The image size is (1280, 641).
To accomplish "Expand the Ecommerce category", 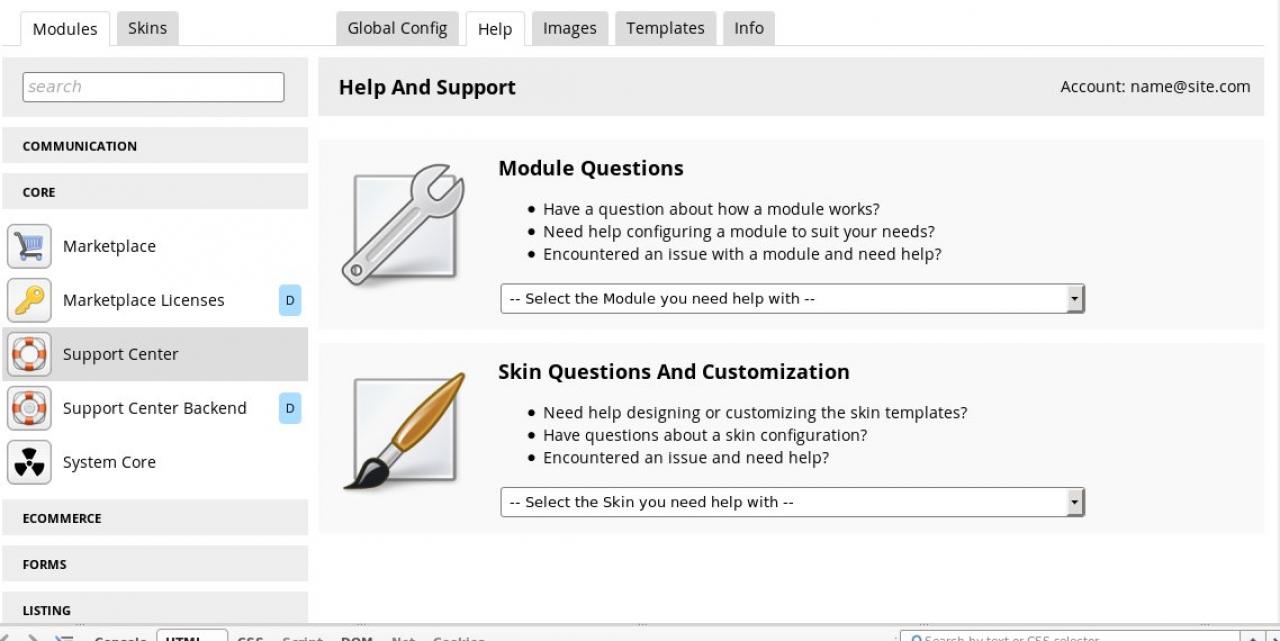I will pos(155,518).
